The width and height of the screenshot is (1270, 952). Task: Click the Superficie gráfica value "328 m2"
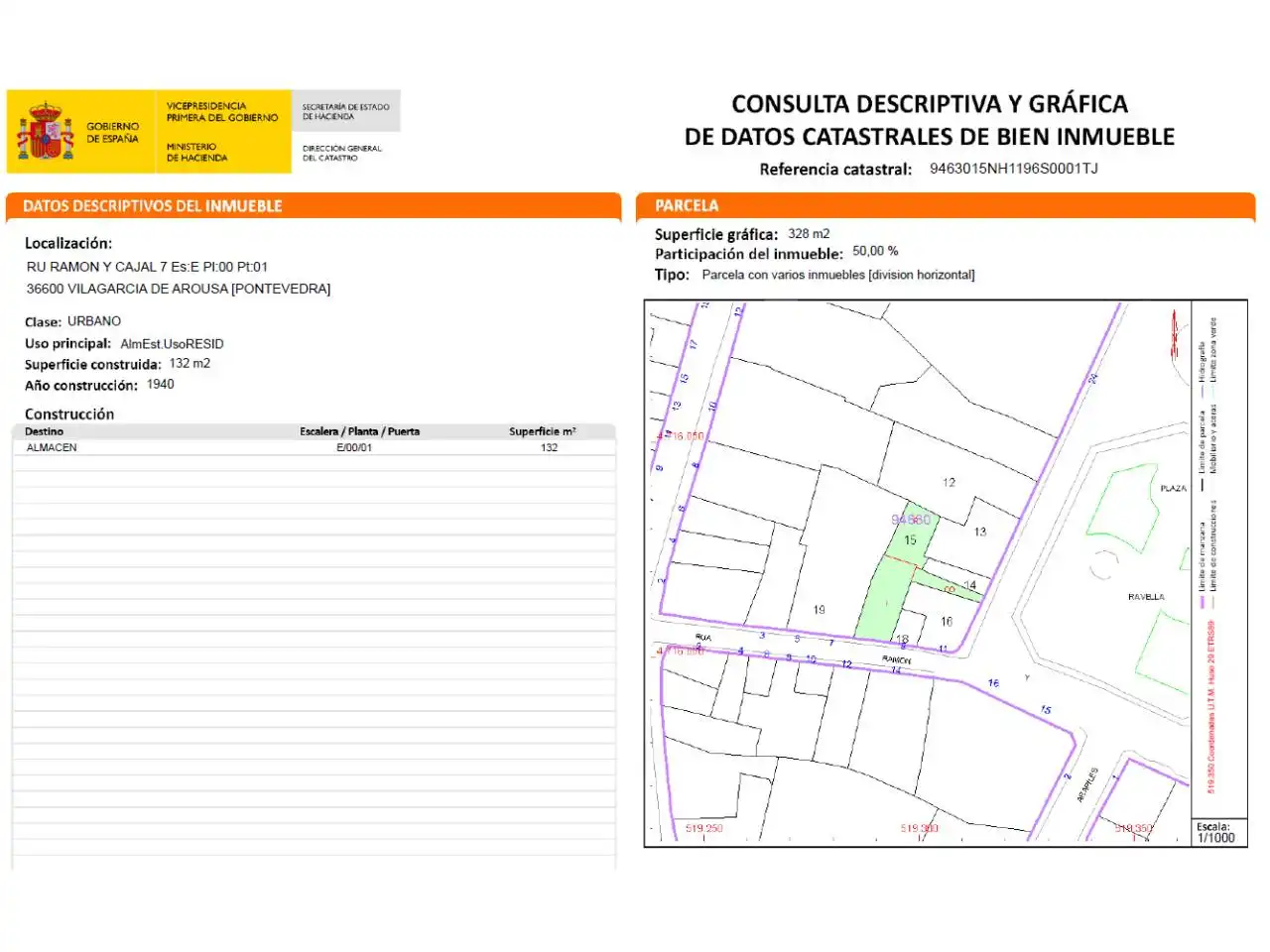click(x=809, y=234)
